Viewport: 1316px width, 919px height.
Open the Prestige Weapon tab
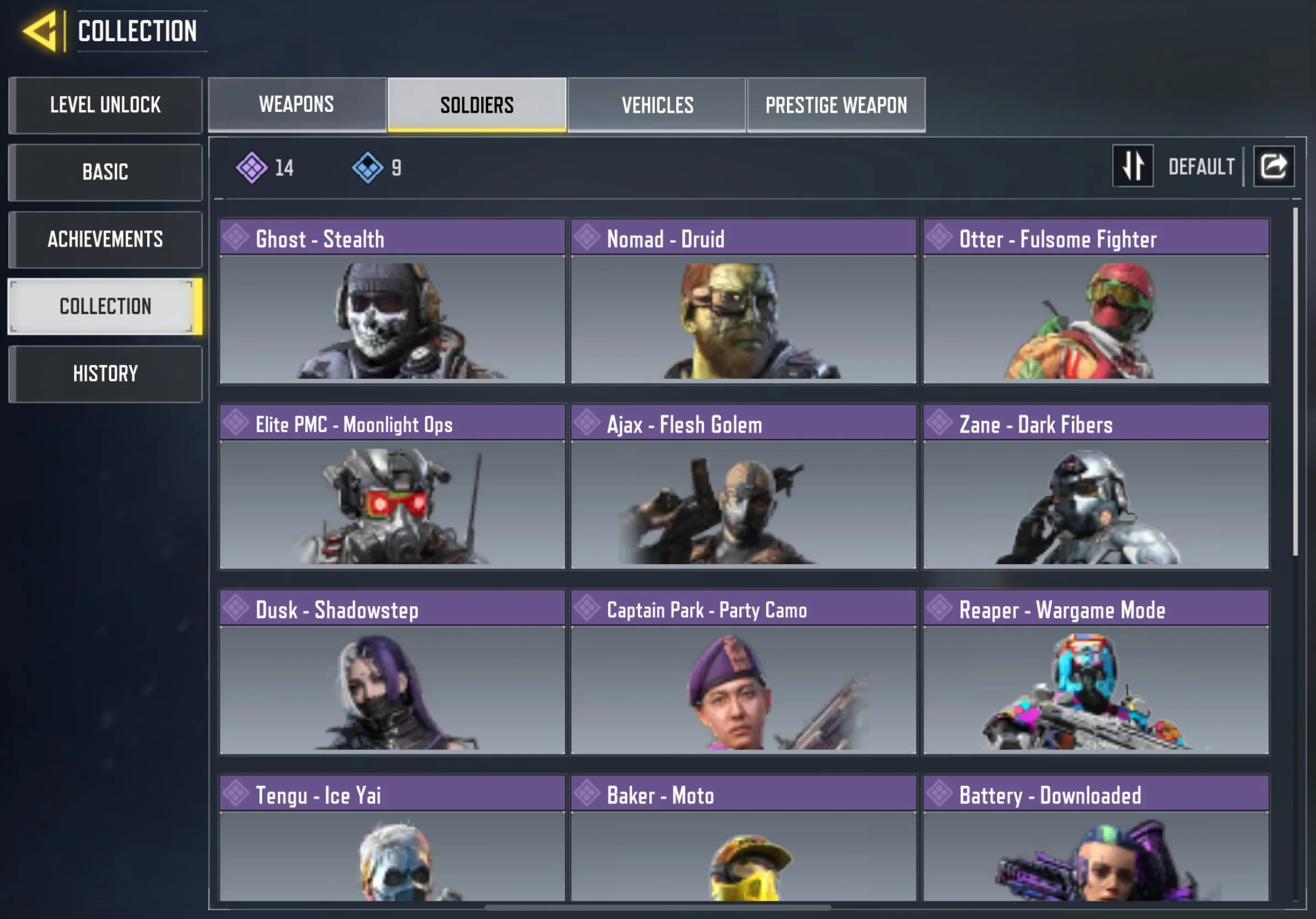pyautogui.click(x=836, y=105)
